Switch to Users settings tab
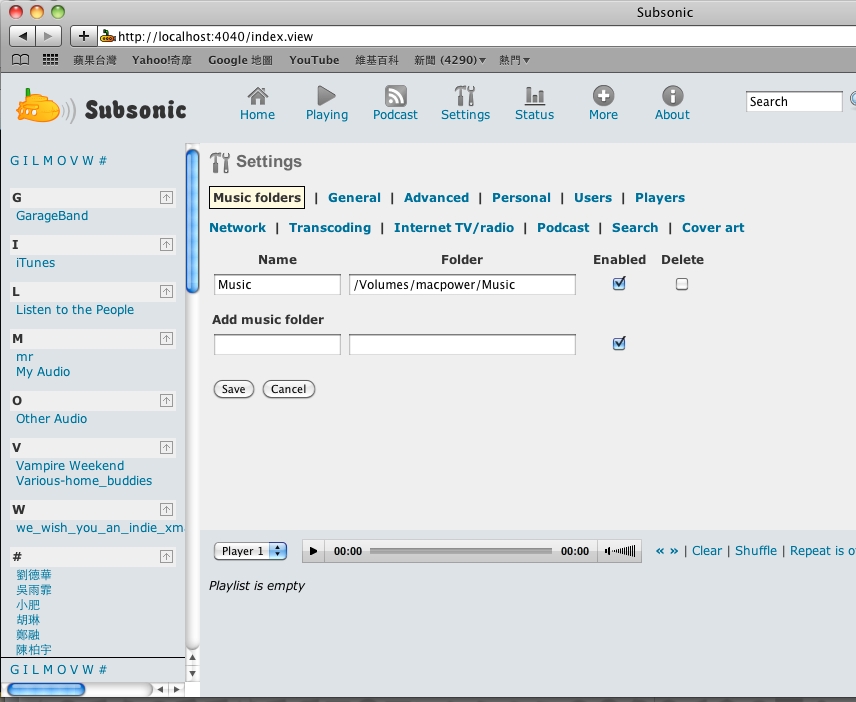 pos(593,198)
